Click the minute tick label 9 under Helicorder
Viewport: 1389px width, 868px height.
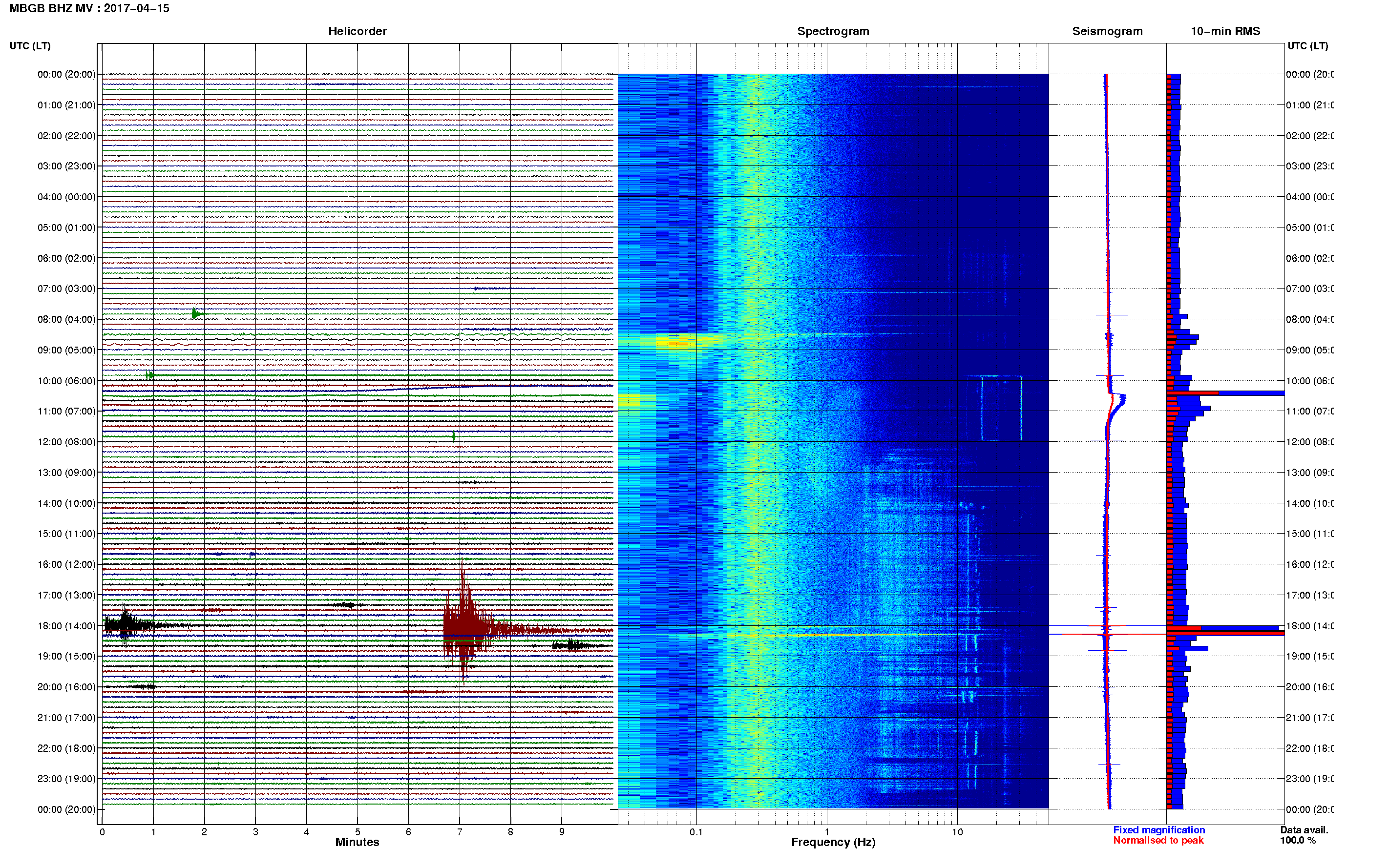[x=562, y=832]
